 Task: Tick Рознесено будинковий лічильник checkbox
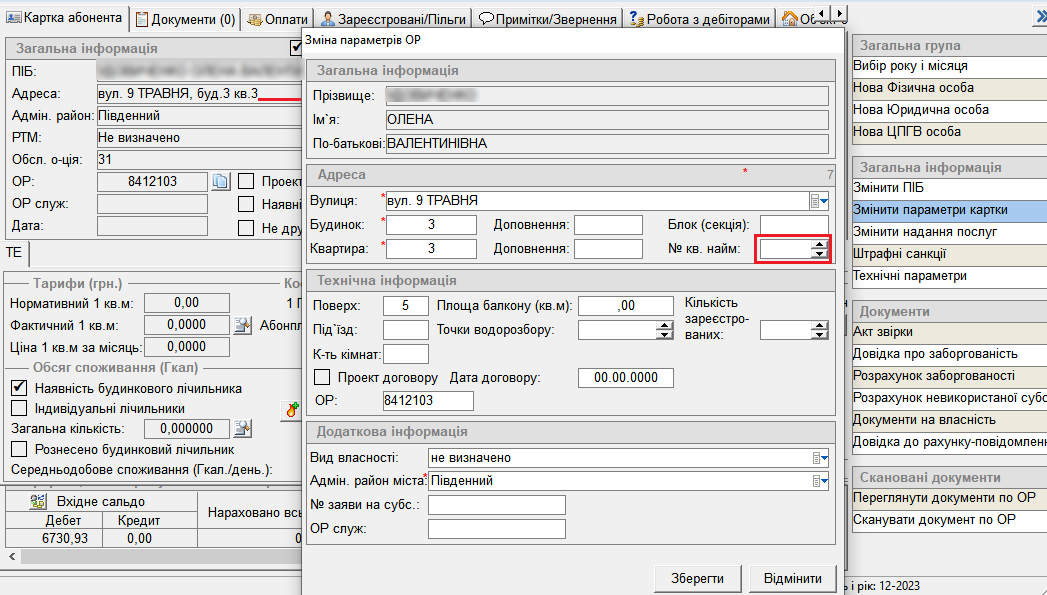pos(18,449)
